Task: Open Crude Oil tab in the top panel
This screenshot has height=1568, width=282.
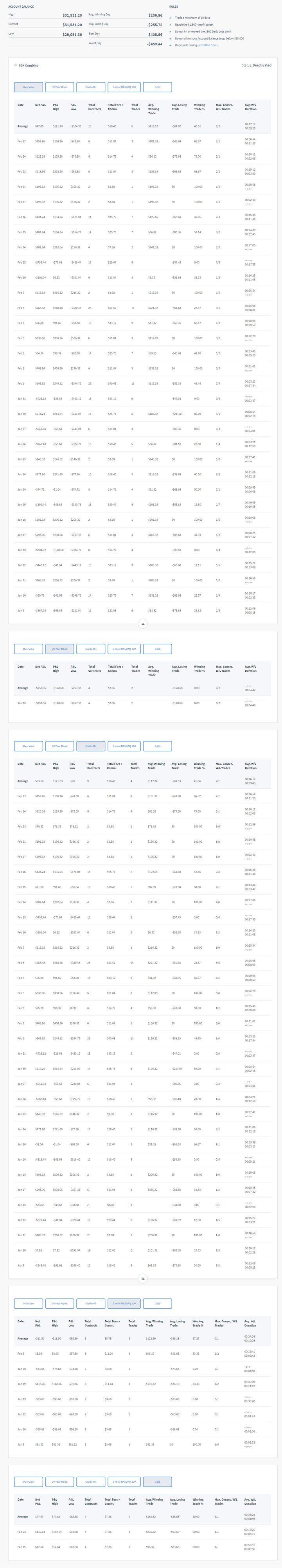Action: click(x=91, y=87)
